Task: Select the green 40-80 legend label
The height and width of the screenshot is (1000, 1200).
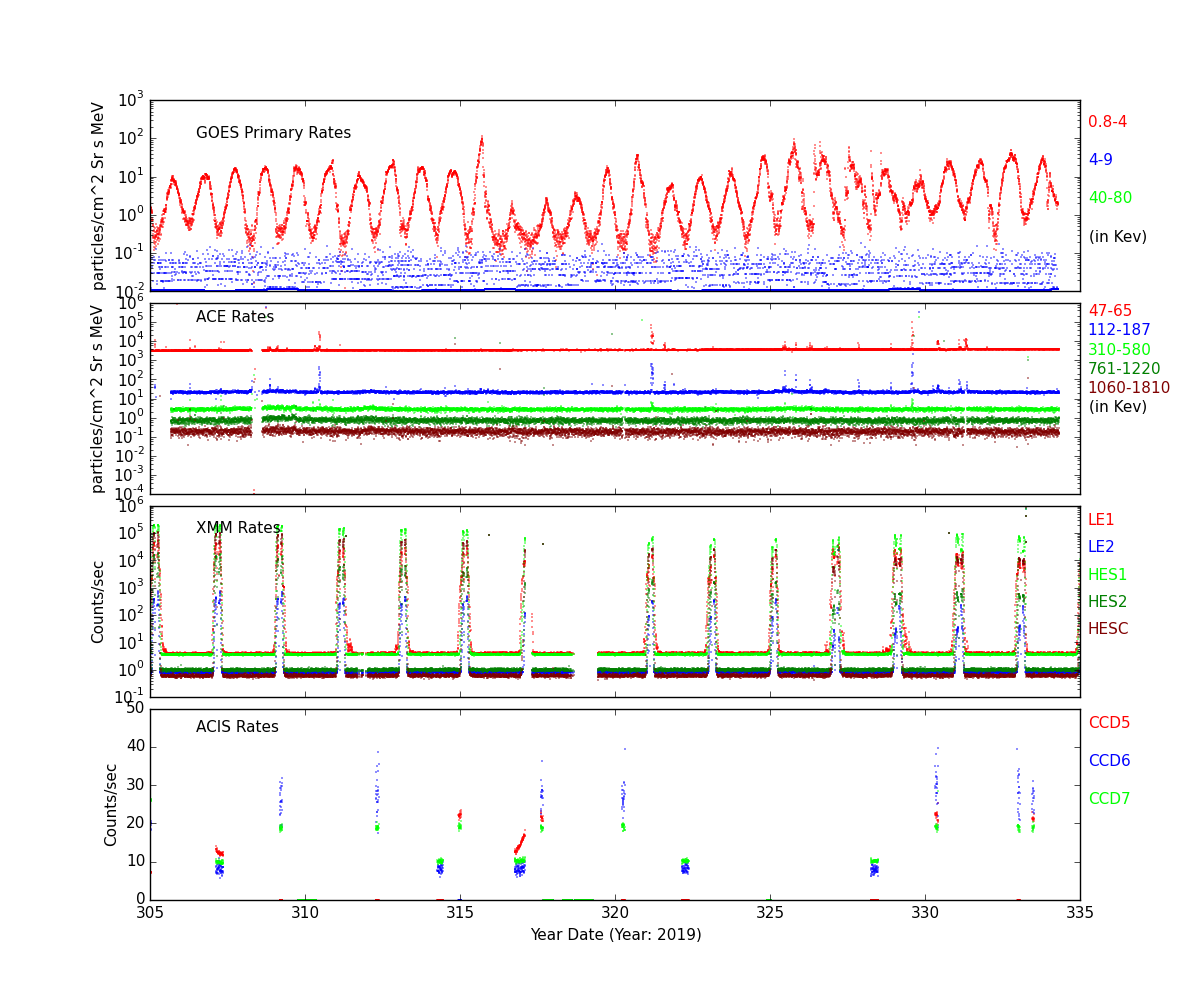Action: [1110, 198]
